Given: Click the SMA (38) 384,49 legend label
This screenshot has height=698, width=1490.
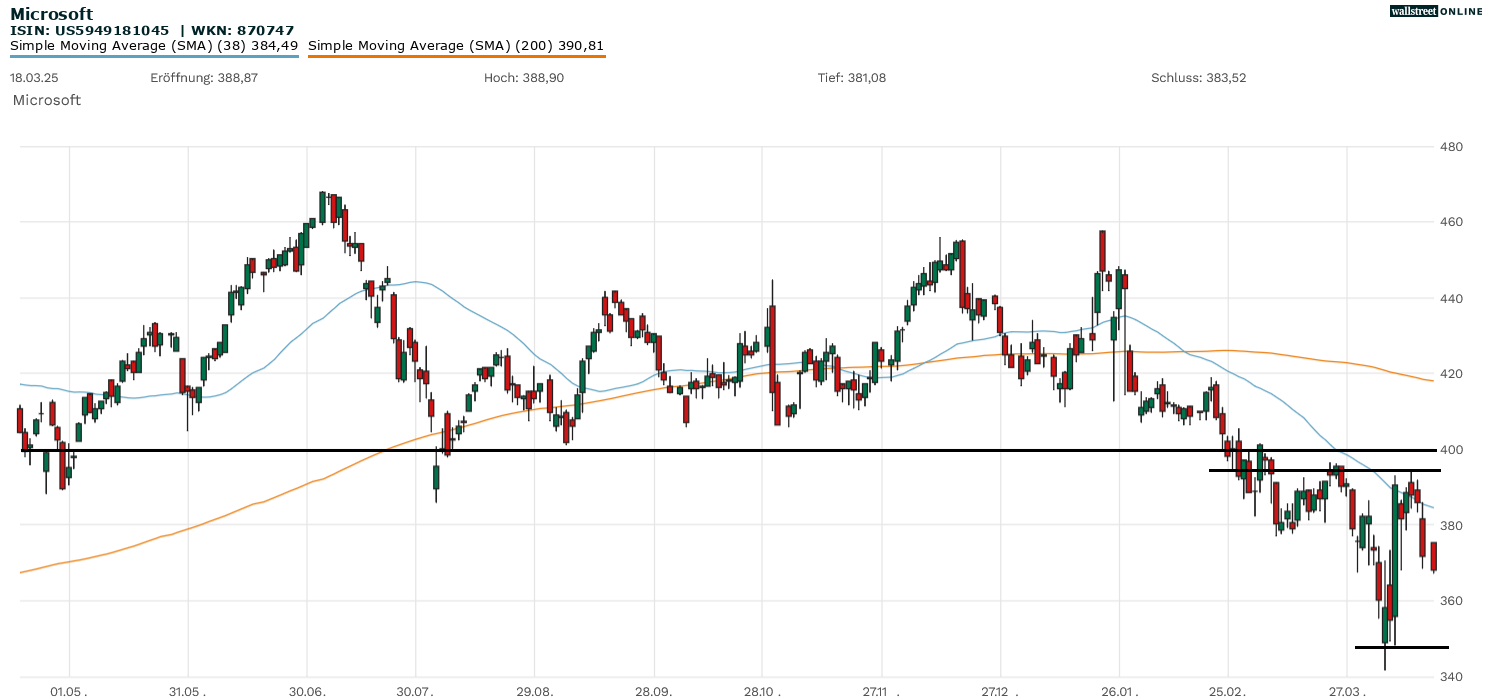Looking at the screenshot, I should [x=154, y=45].
